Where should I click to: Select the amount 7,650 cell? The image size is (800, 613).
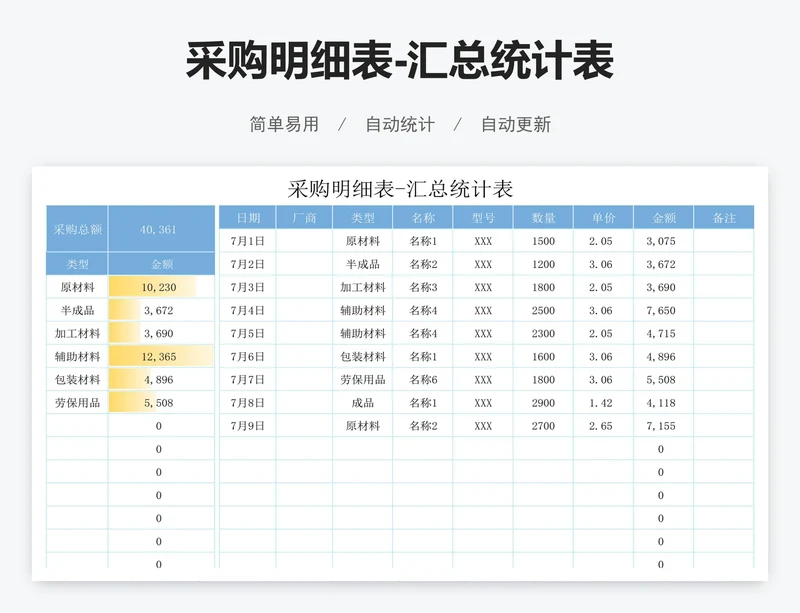664,310
